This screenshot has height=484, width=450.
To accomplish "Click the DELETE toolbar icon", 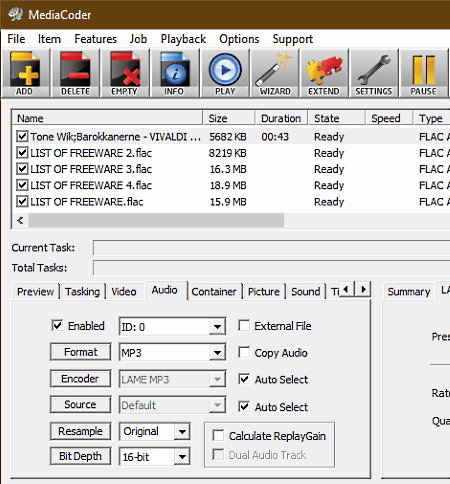I will [x=75, y=73].
